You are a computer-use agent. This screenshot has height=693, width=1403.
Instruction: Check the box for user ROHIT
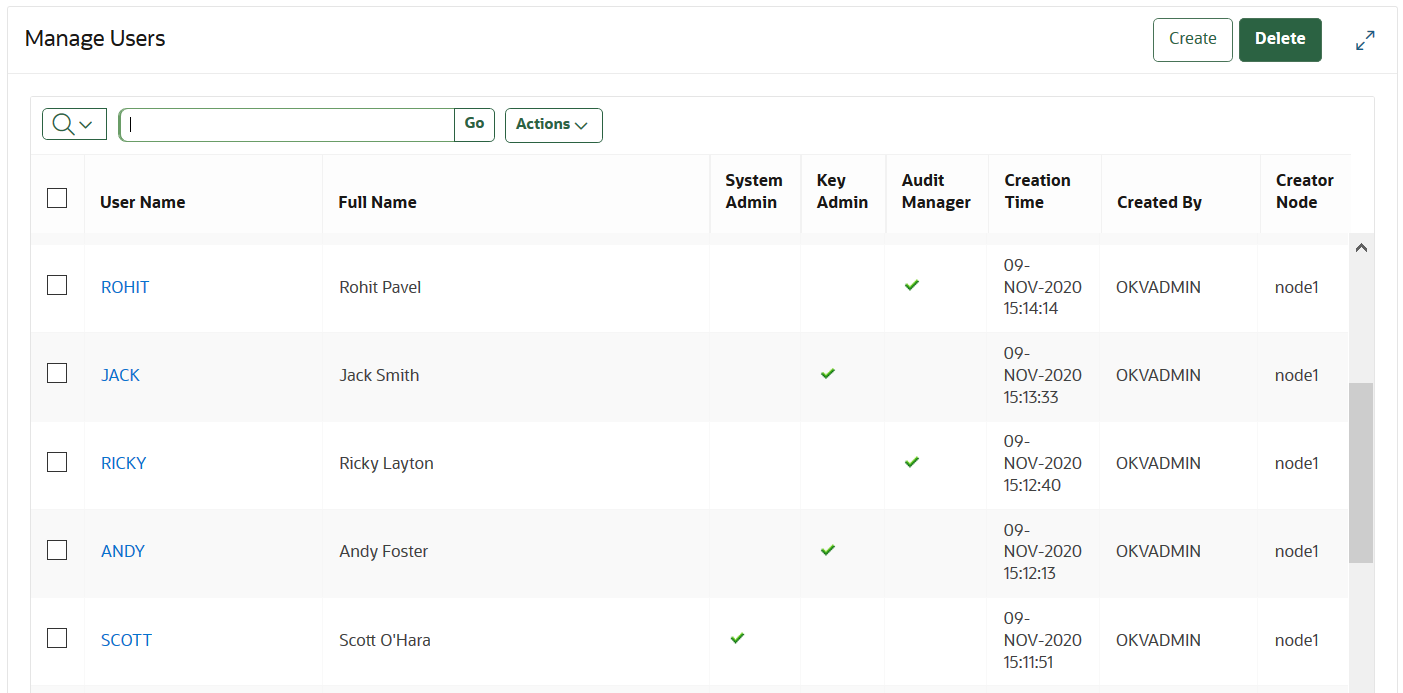pos(57,286)
